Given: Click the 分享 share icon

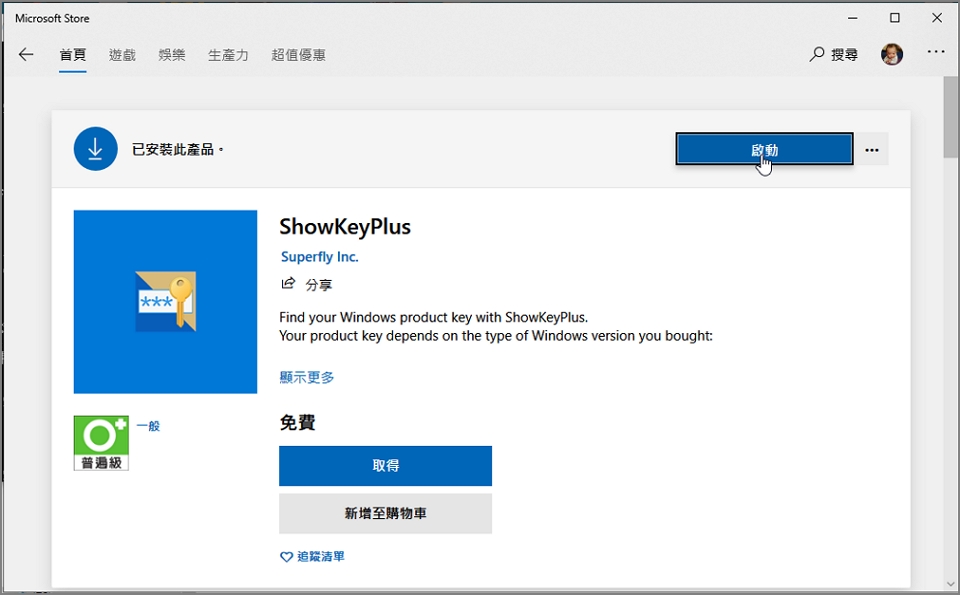Looking at the screenshot, I should pyautogui.click(x=290, y=284).
